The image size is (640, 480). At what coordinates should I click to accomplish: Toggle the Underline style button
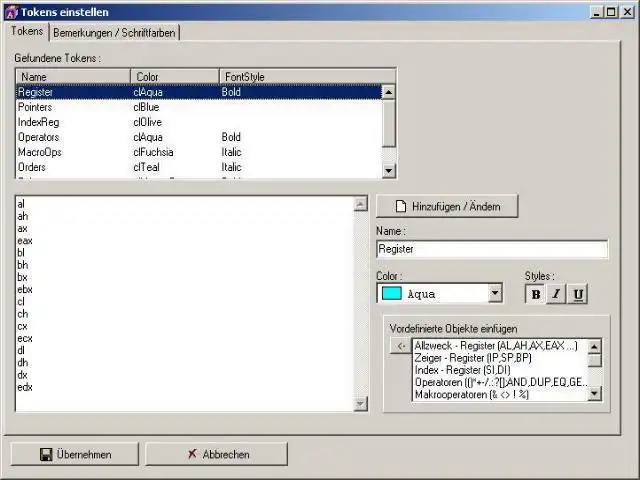click(578, 294)
